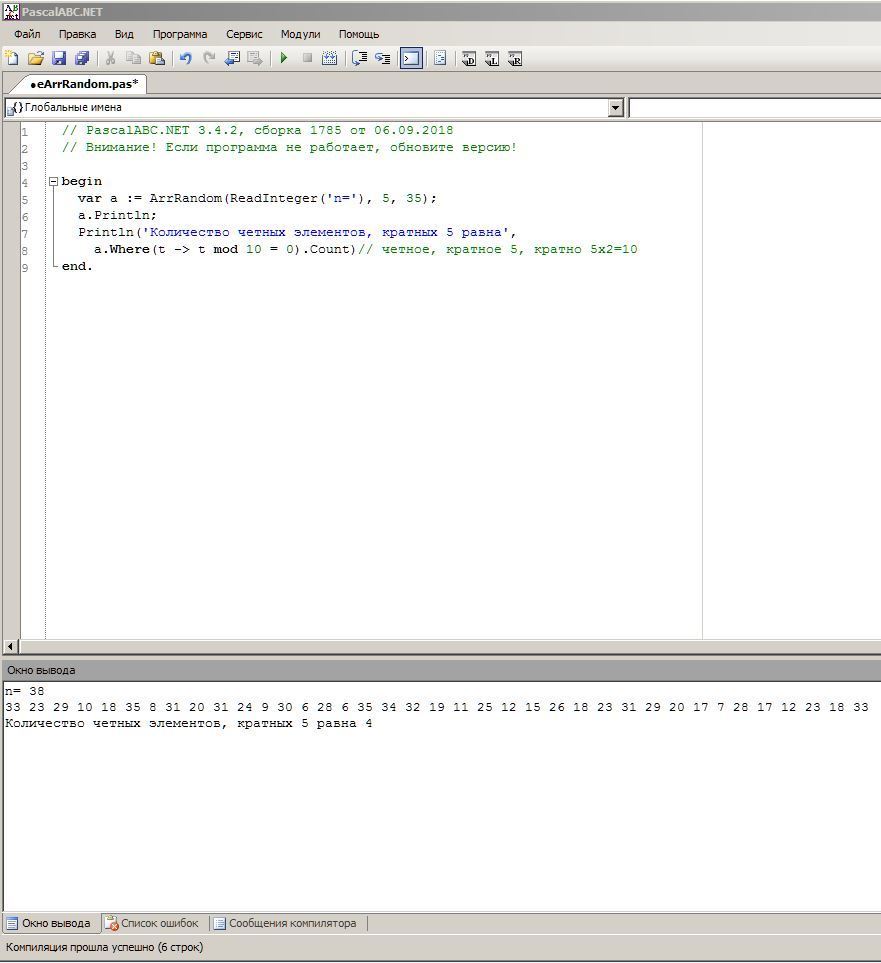The height and width of the screenshot is (963, 881).
Task: Select the eArrRandom.pas tab
Action: [x=84, y=84]
